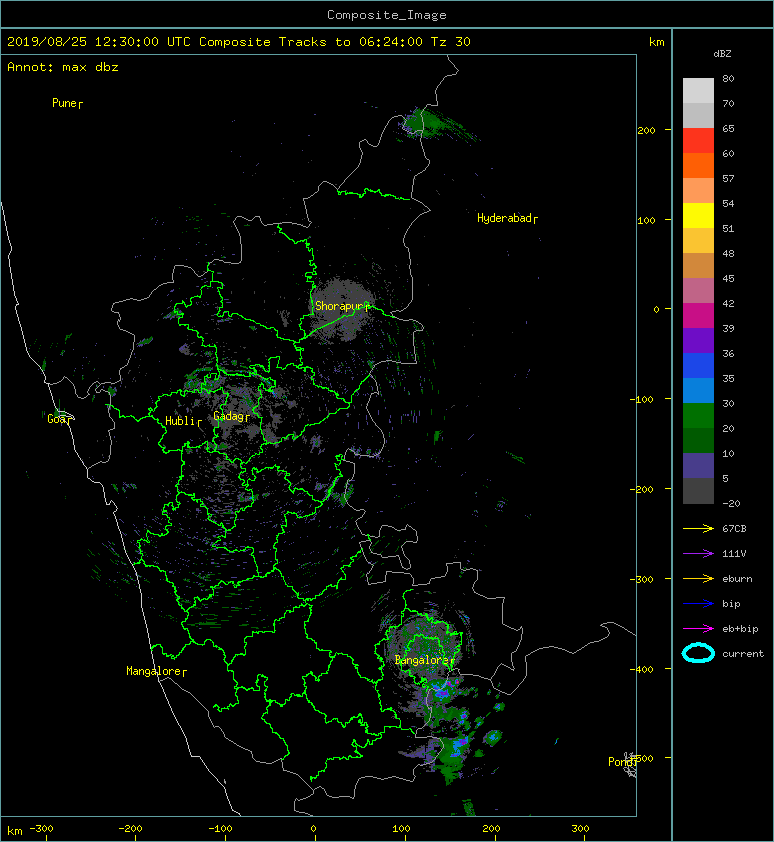
Task: Click the 'Annot: max dbz' annotation
Action: (x=63, y=67)
